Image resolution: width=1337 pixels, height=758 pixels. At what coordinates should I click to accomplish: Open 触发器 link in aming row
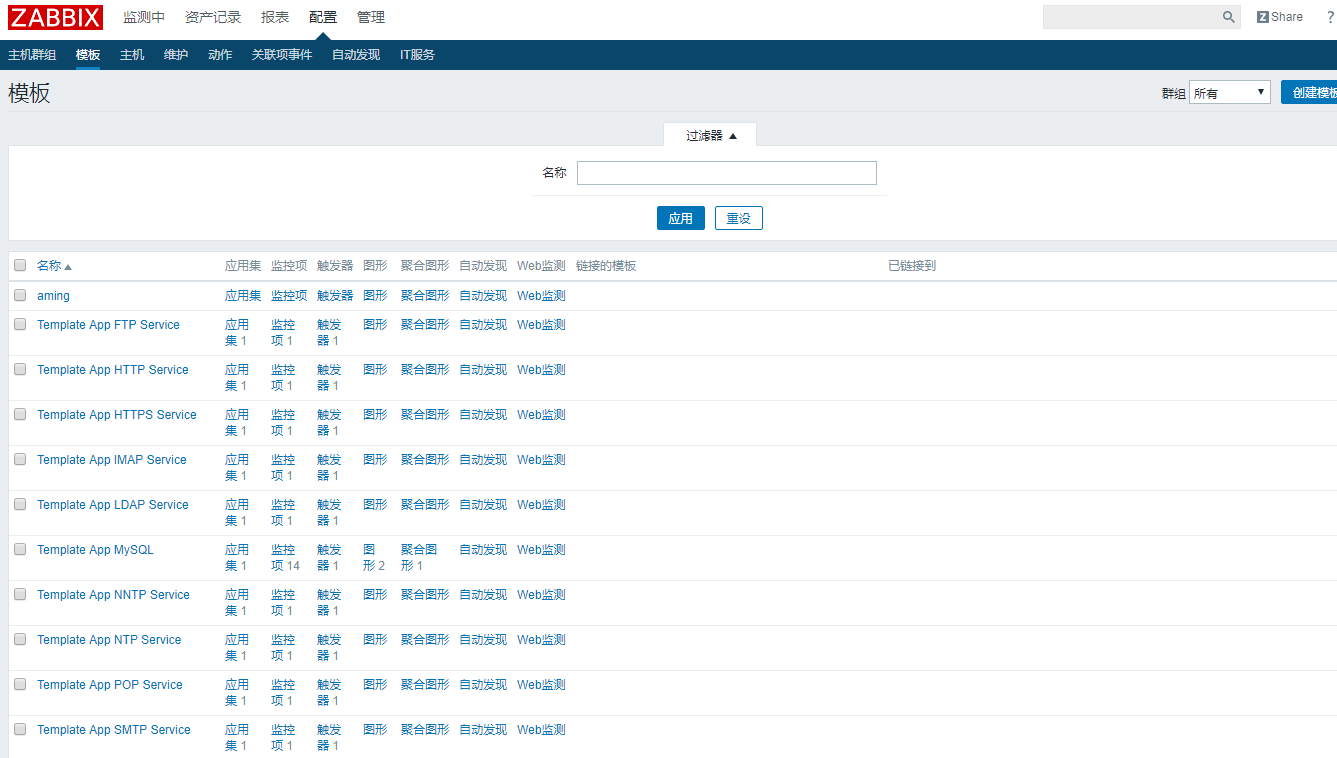(335, 296)
